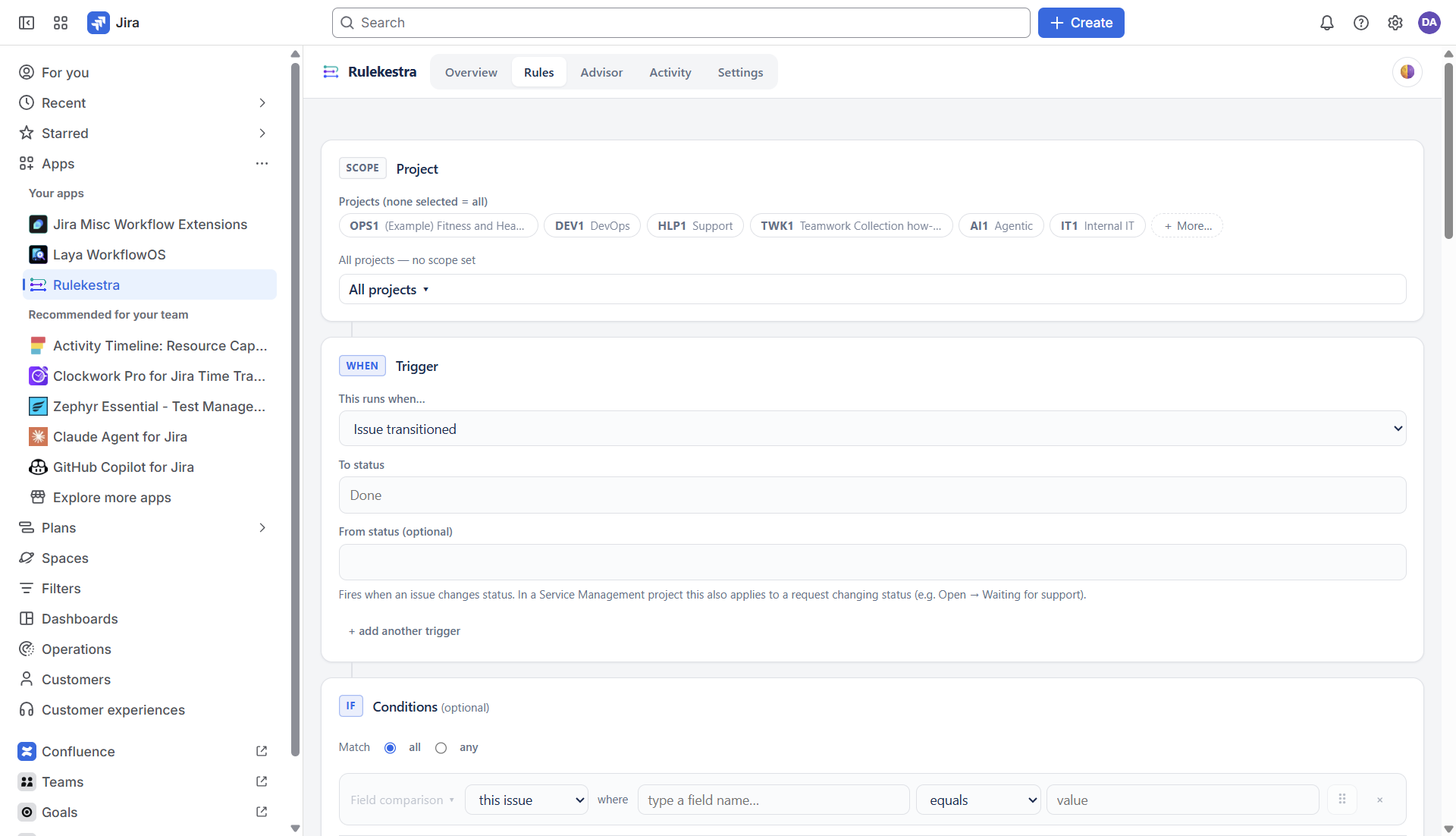Open the 'equals' operator dropdown

click(x=978, y=800)
